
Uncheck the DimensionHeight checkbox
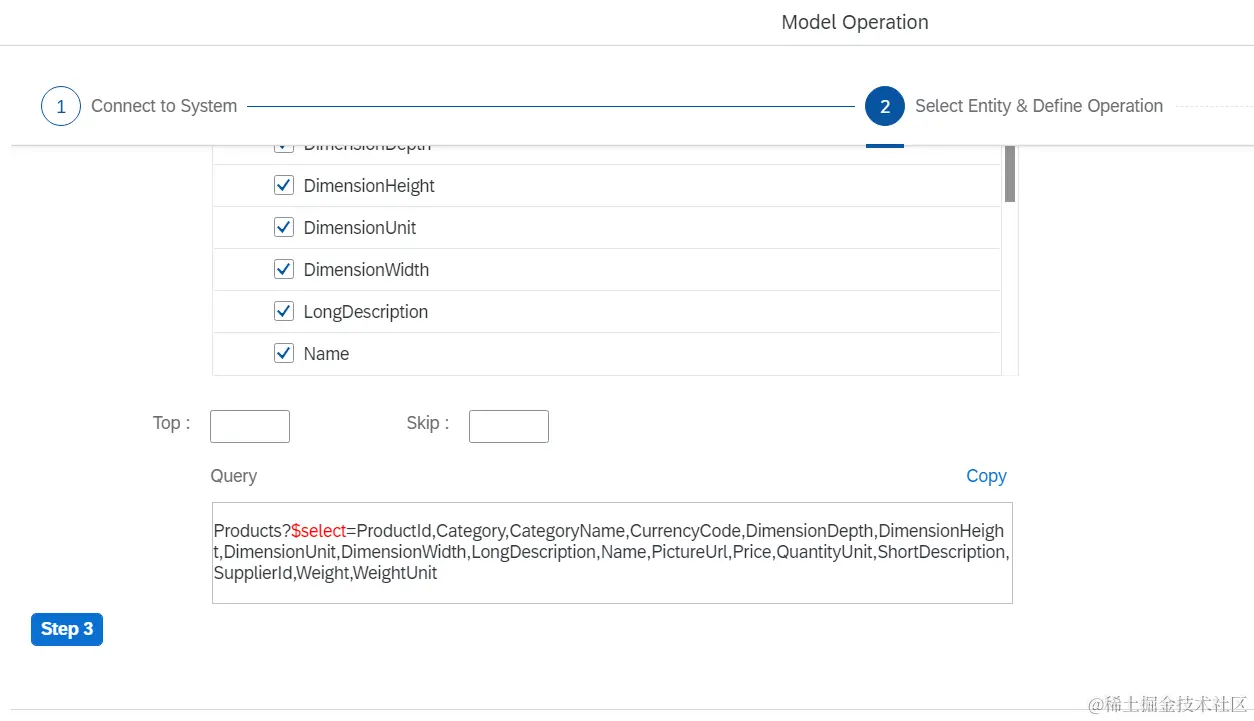(x=284, y=186)
